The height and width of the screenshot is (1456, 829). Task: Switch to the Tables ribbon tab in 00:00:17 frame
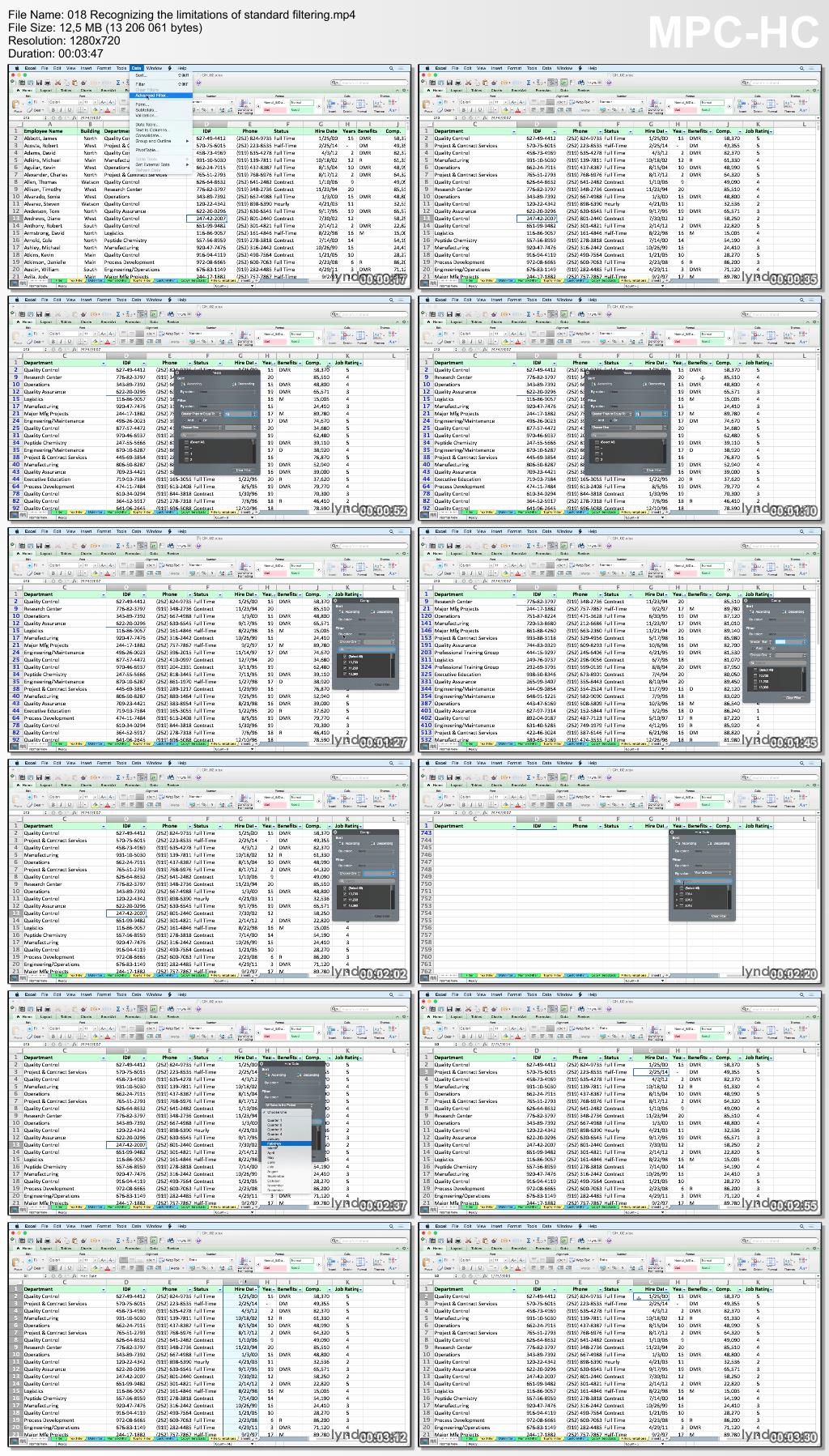(66, 91)
